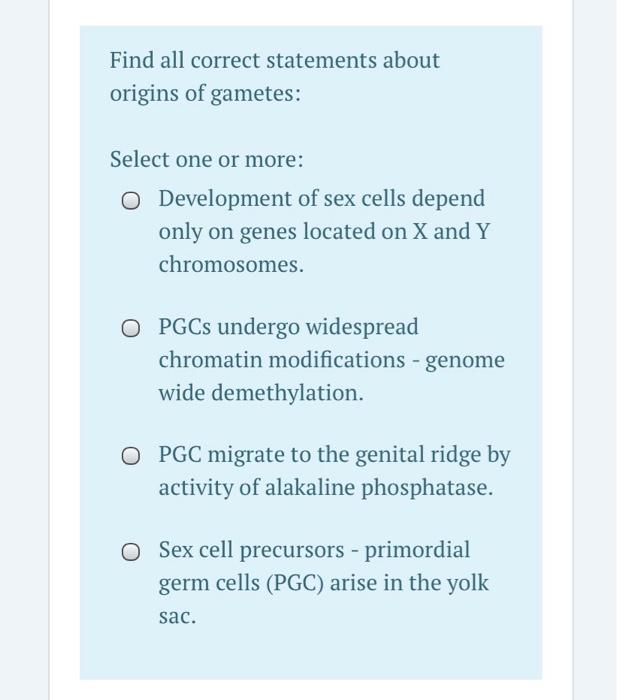The width and height of the screenshot is (617, 700).
Task: Click 'only on genes located on X and Y' line
Action: click(324, 231)
